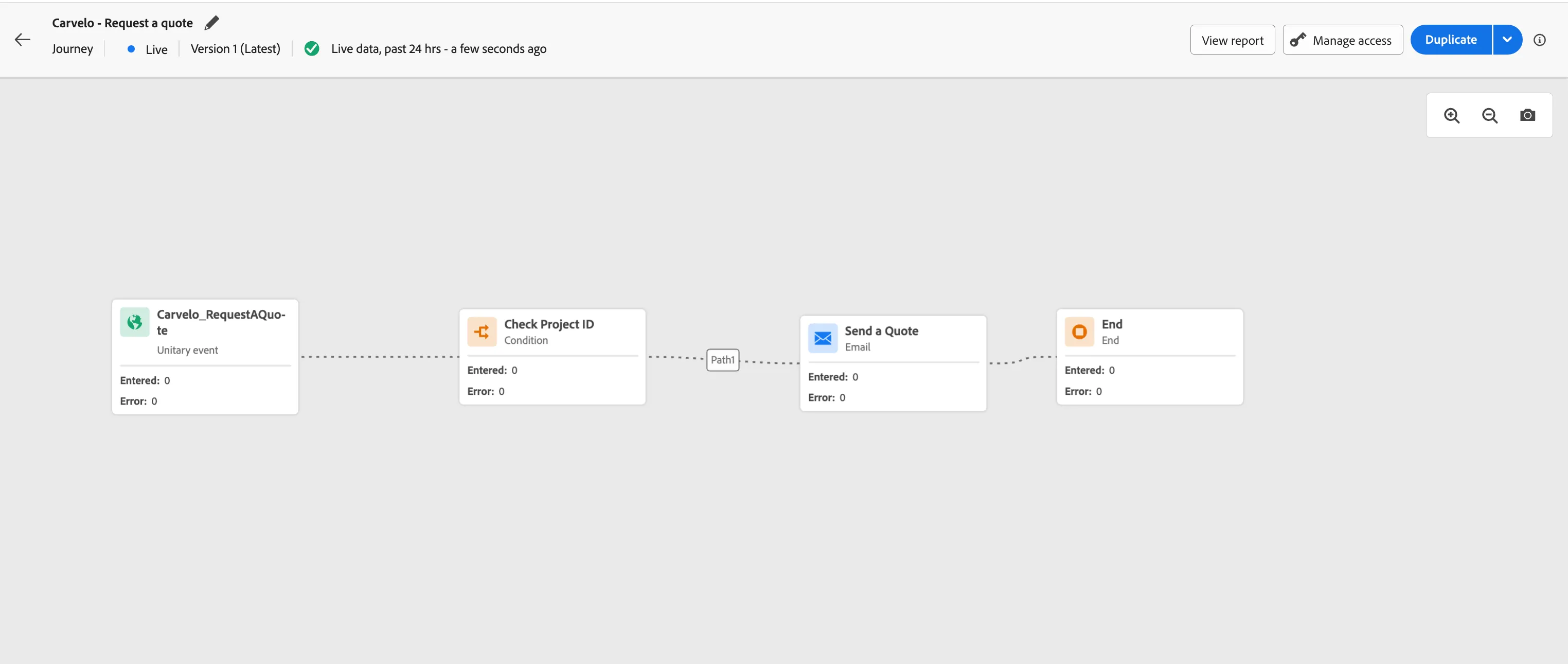The height and width of the screenshot is (664, 1568).
Task: Select the End node stop icon
Action: [1079, 332]
